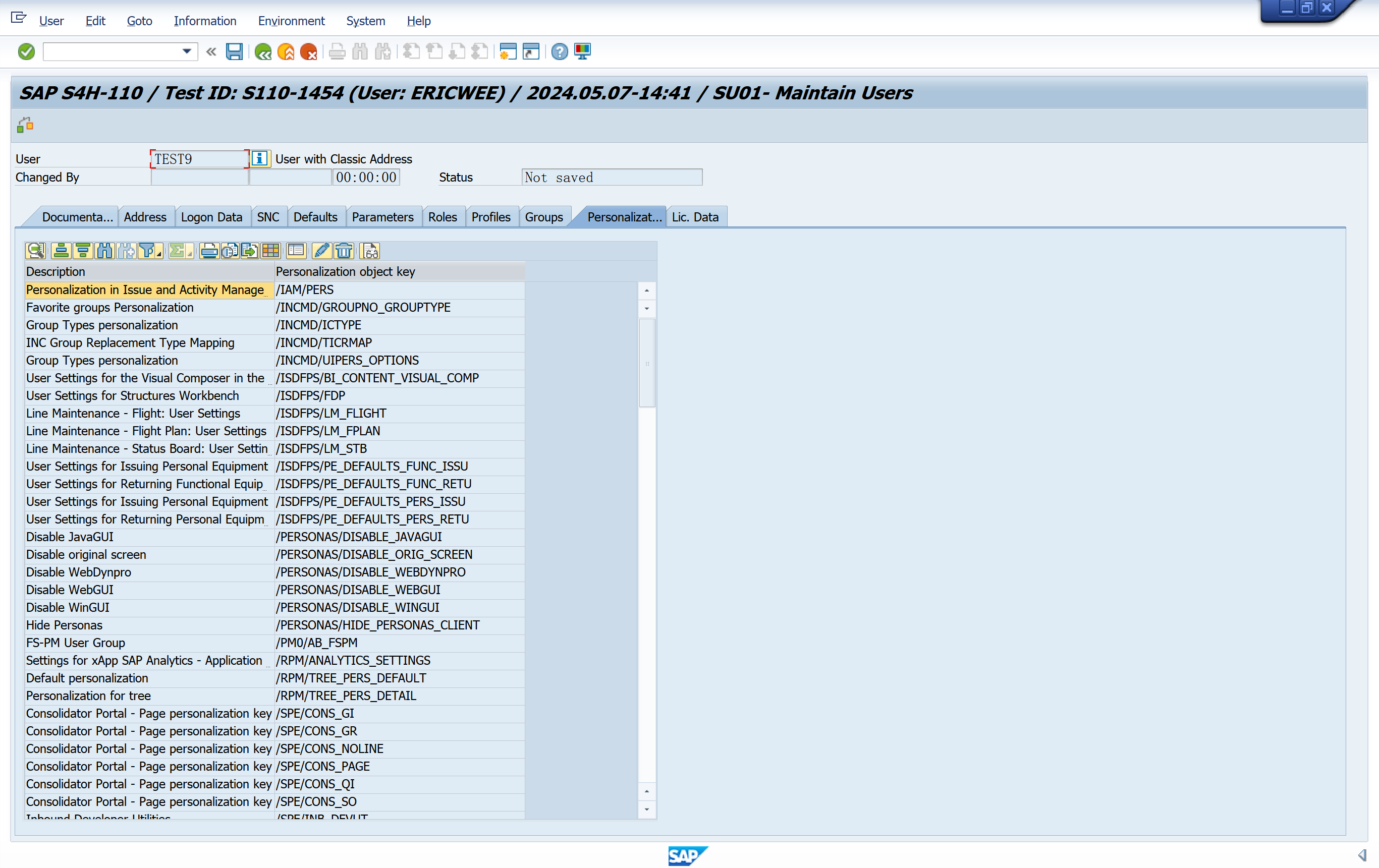Click the pencil Change icon in table toolbar
Screen dimensions: 1379x868
click(x=321, y=251)
